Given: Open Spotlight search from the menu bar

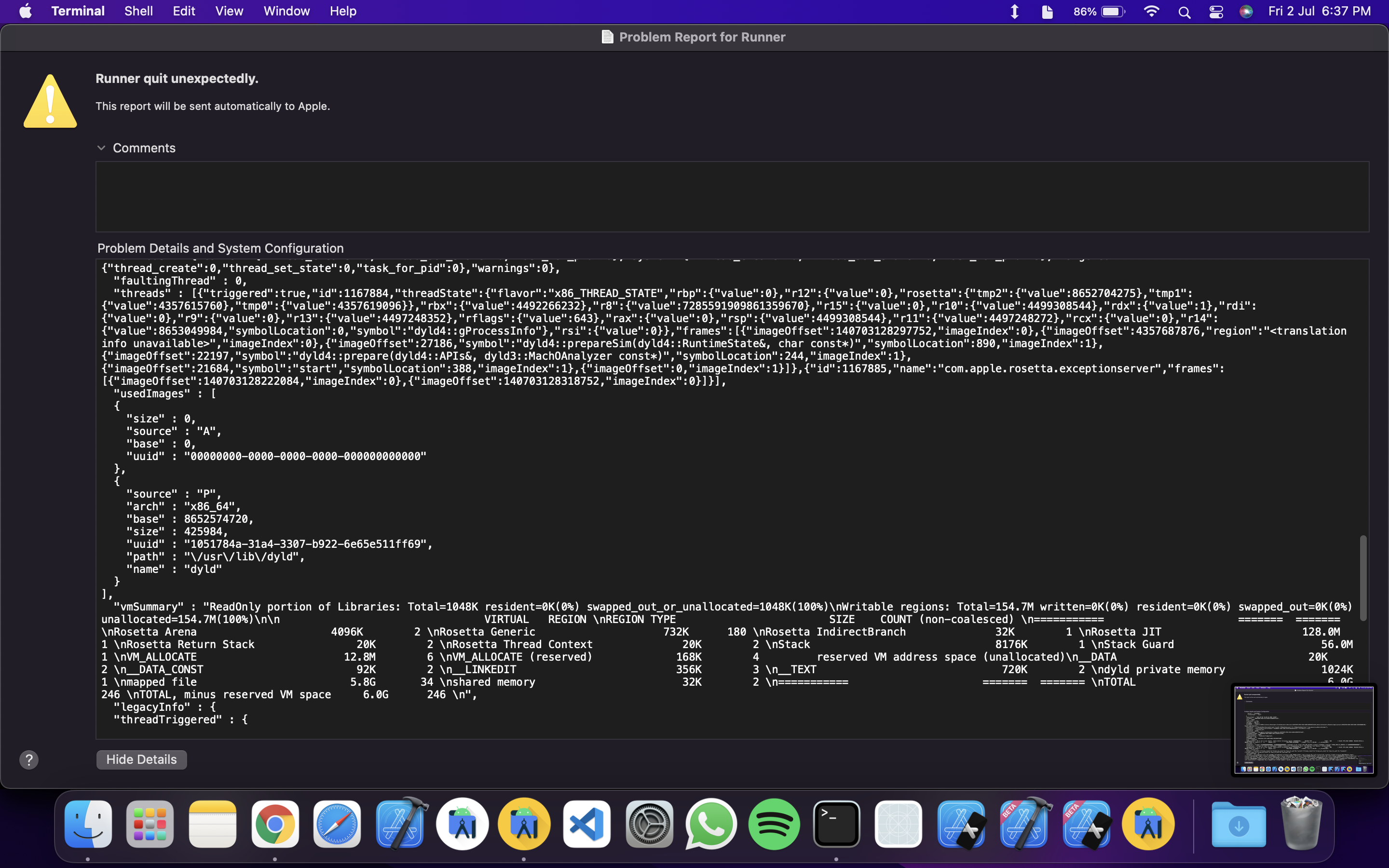Looking at the screenshot, I should pyautogui.click(x=1184, y=11).
